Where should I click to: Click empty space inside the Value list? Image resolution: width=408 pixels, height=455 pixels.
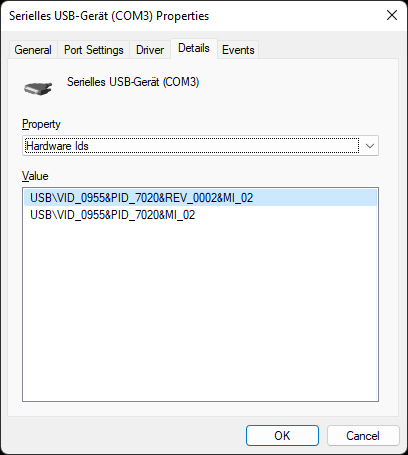(200, 310)
